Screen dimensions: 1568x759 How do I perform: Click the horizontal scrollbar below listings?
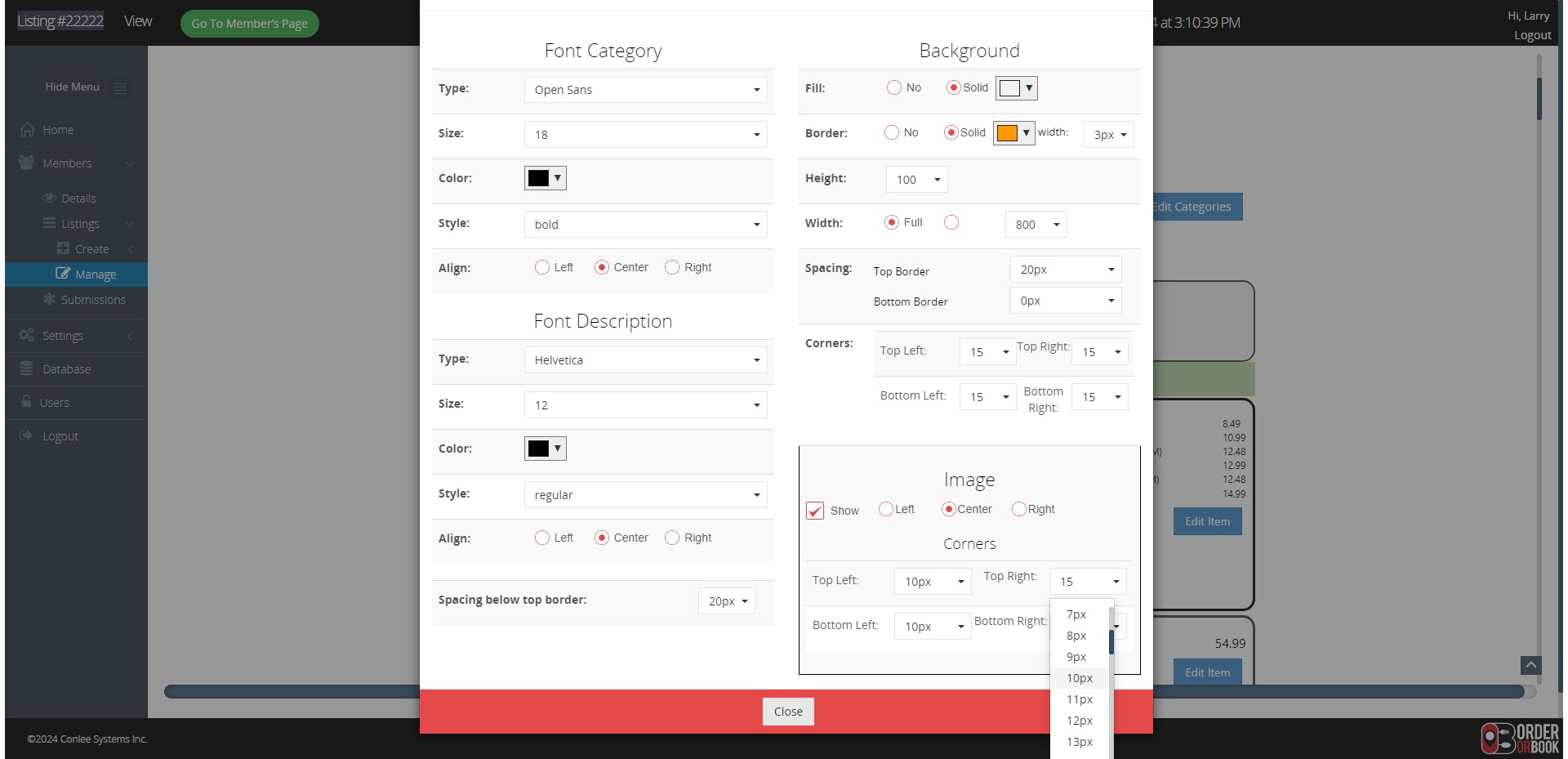[x=844, y=692]
